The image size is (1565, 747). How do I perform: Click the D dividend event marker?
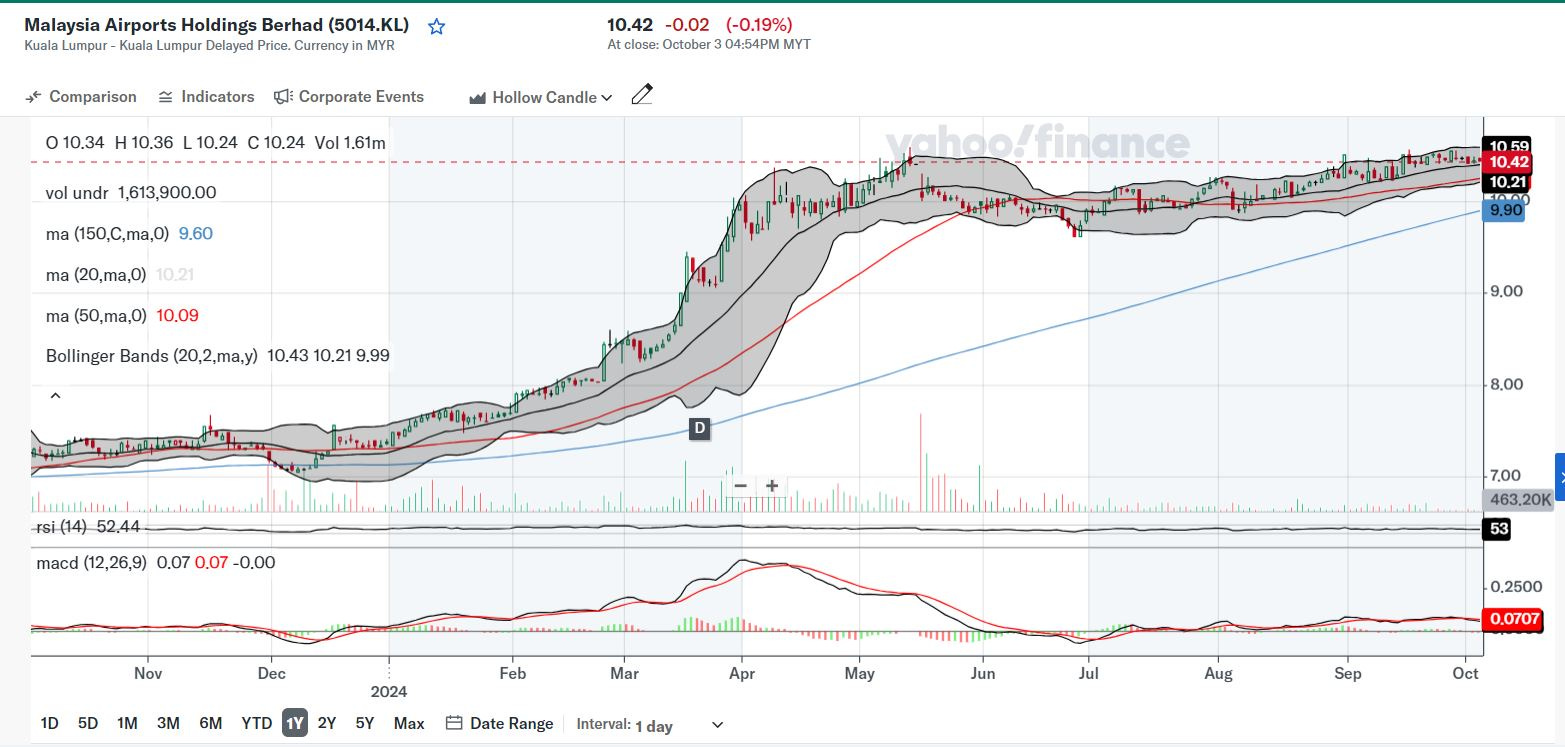699,428
